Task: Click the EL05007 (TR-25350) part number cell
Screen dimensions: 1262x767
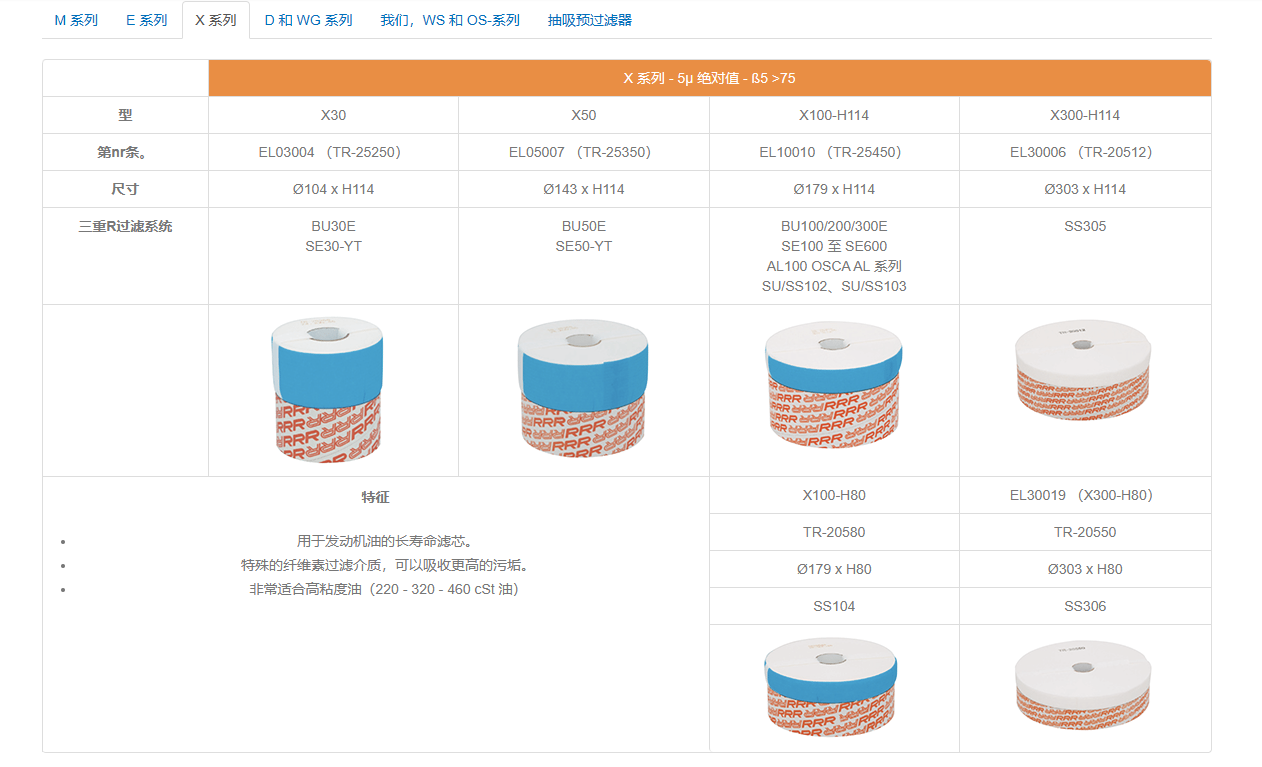Action: [x=583, y=152]
